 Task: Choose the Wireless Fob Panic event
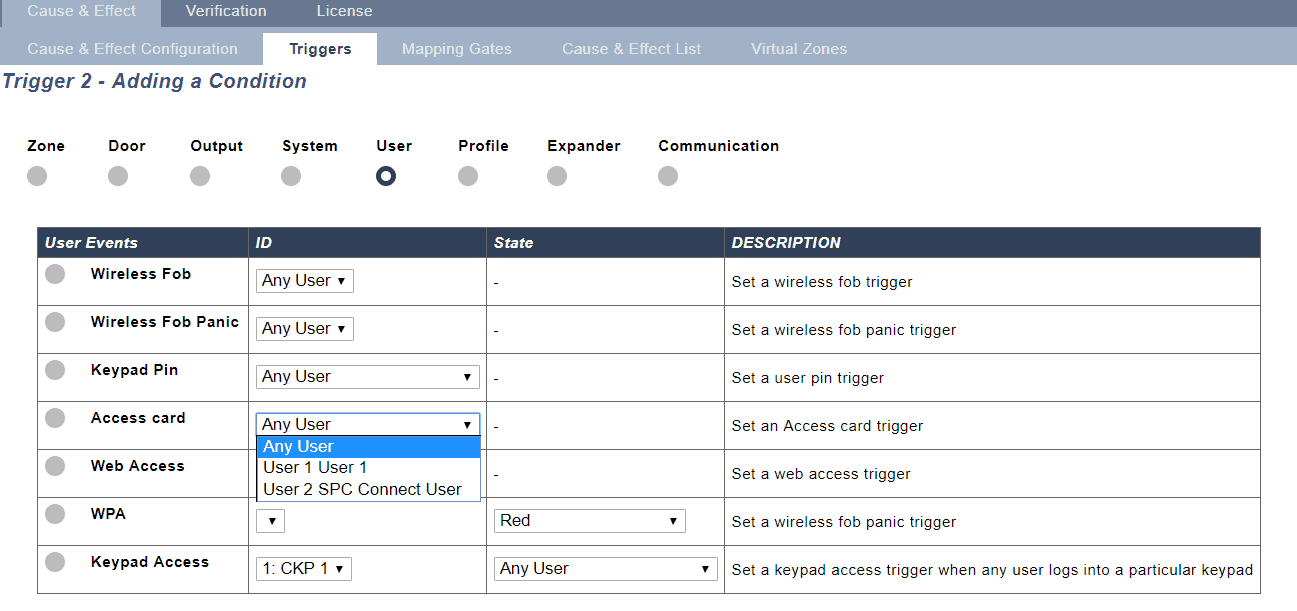[x=55, y=322]
